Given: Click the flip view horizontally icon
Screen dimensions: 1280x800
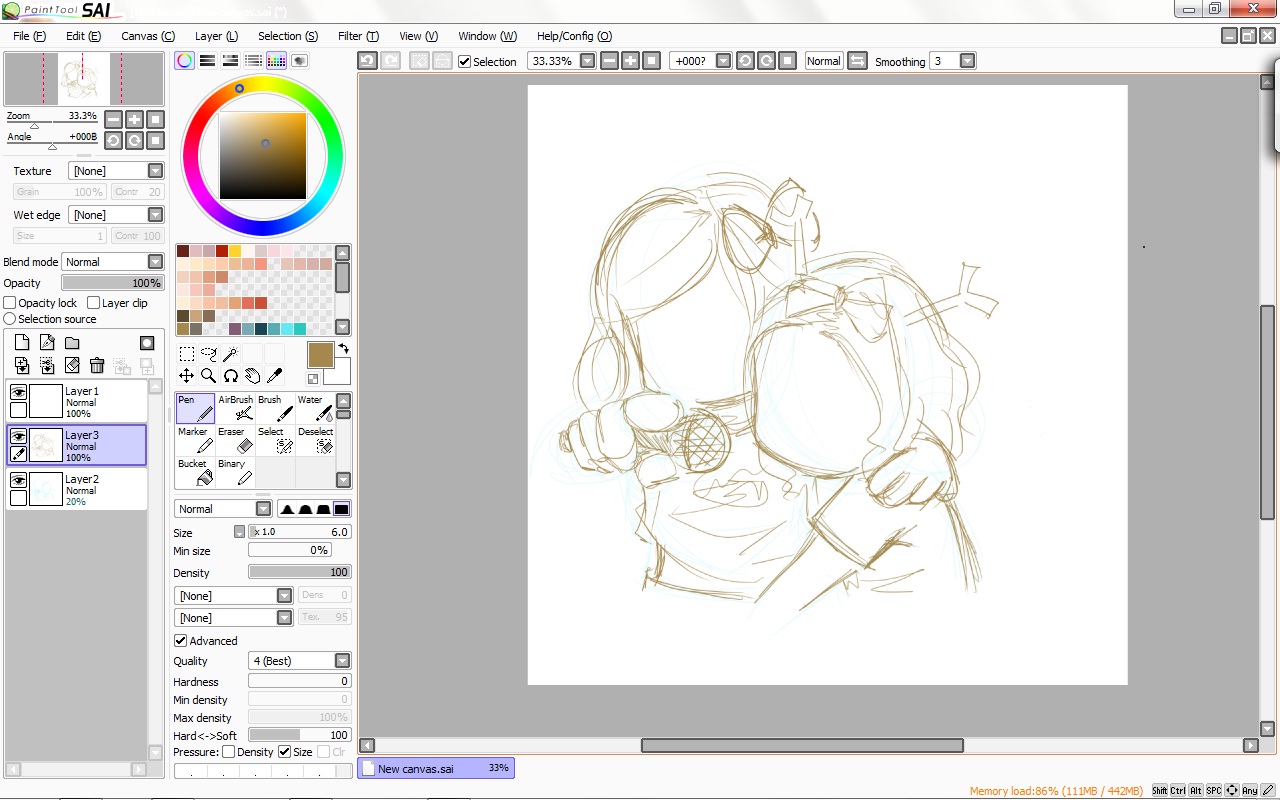Looking at the screenshot, I should pos(857,61).
